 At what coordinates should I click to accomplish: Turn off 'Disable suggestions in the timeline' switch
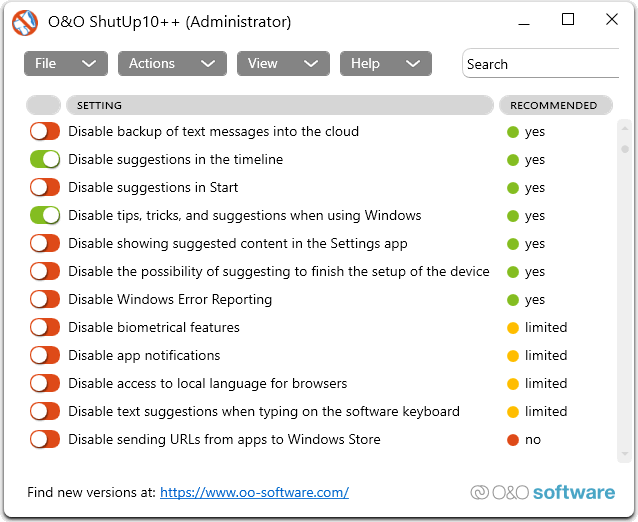tap(45, 159)
